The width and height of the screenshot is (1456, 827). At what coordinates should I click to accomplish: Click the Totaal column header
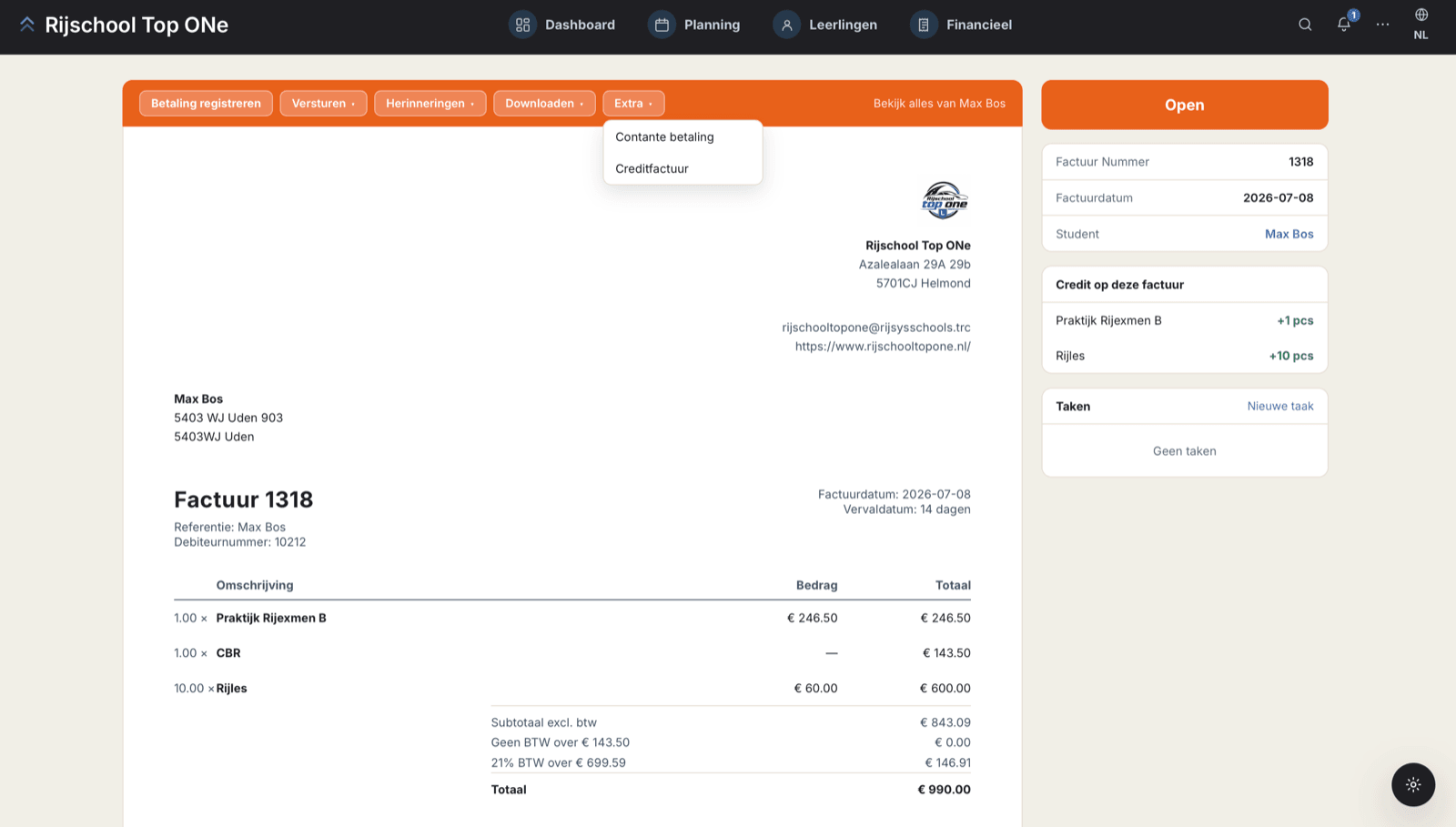point(953,585)
